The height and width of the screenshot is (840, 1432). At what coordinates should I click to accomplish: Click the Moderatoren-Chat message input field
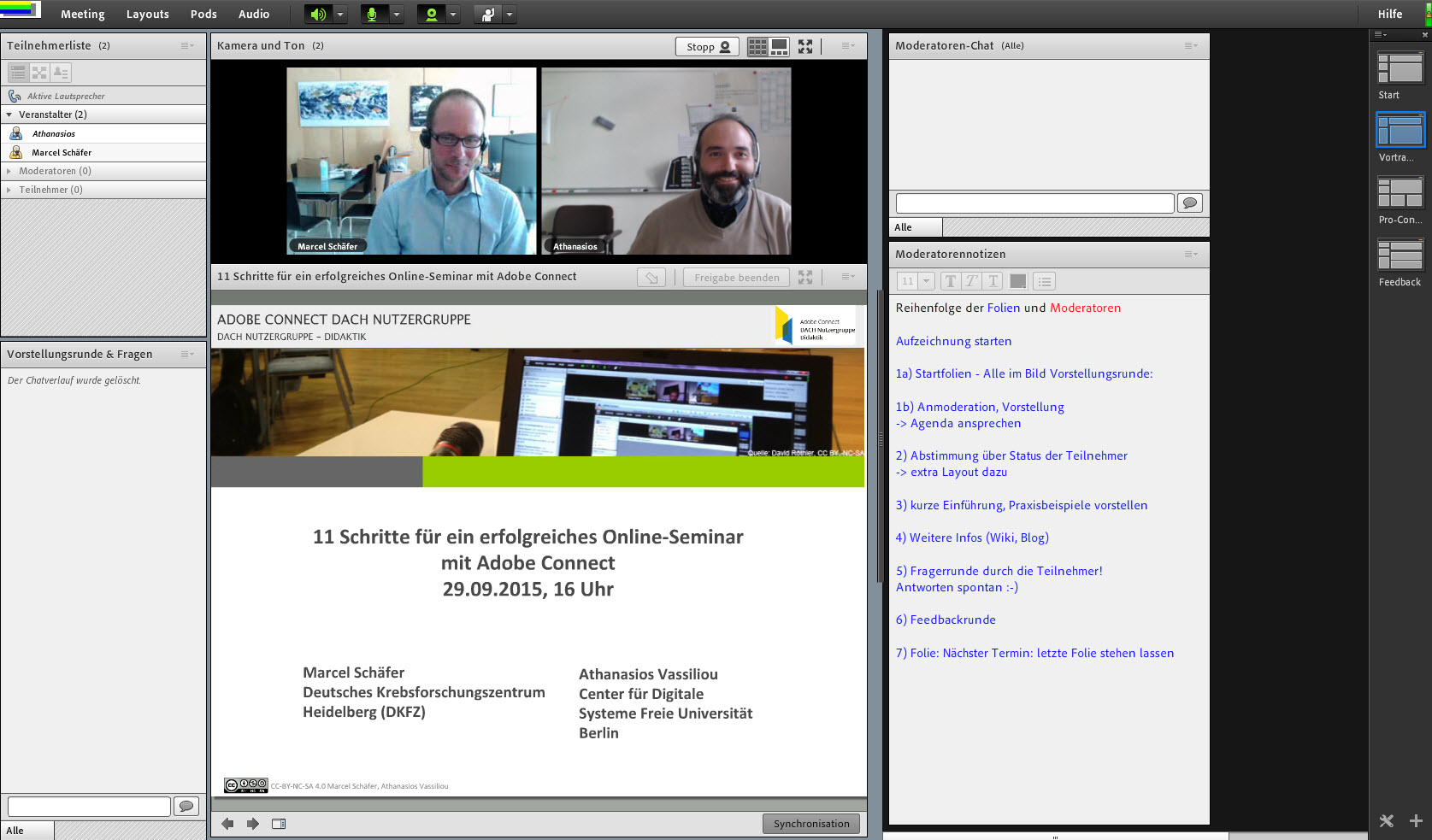pyautogui.click(x=1034, y=203)
